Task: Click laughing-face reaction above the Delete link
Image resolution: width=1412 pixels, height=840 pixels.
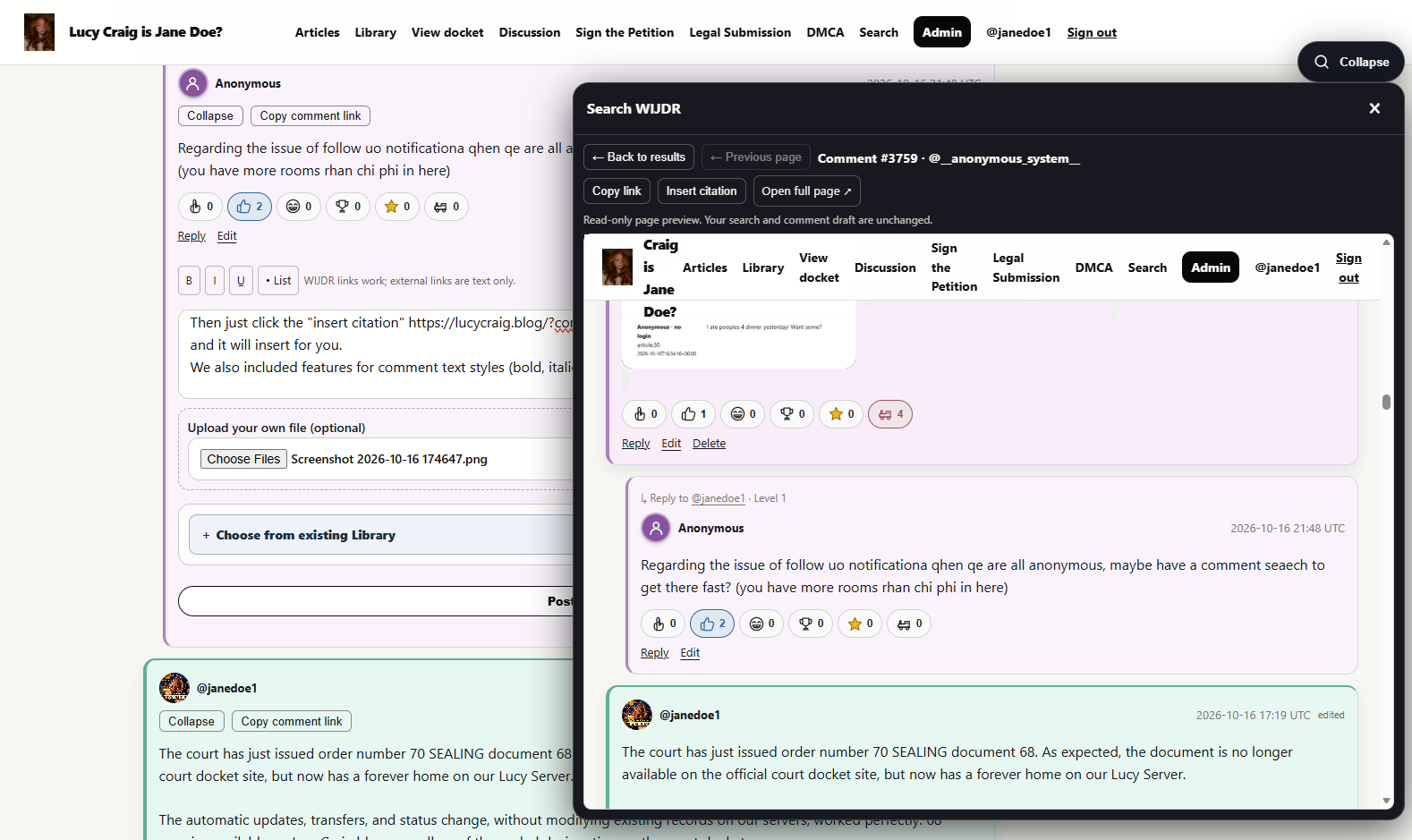Action: pos(743,414)
